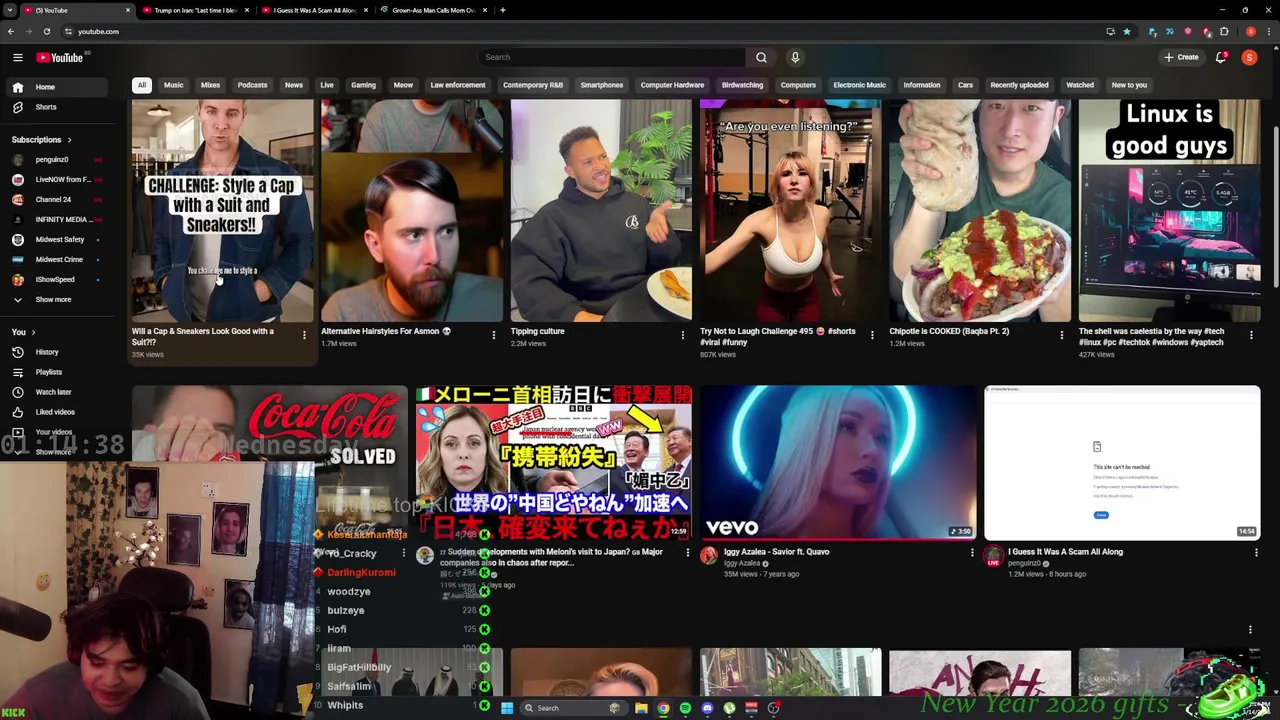Select the Smartphones filter chip
The width and height of the screenshot is (1280, 720).
[x=602, y=85]
